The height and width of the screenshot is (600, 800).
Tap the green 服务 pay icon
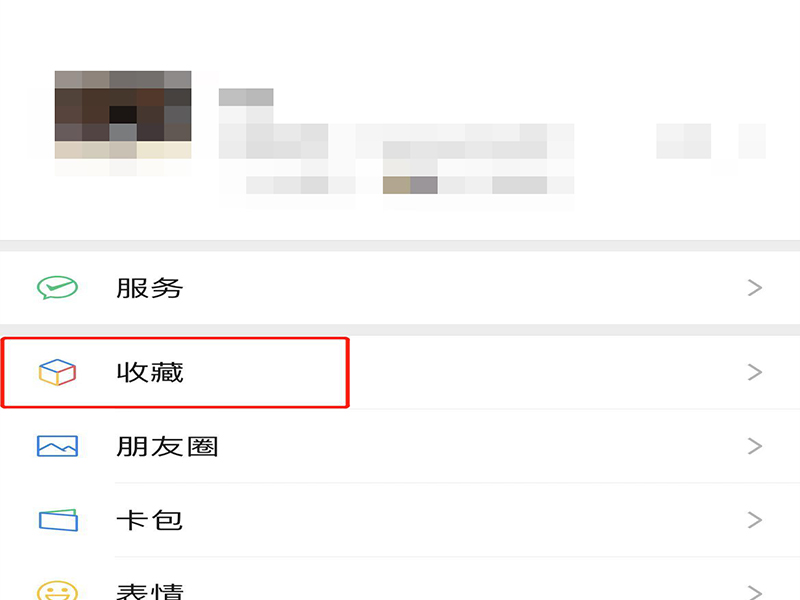(57, 288)
